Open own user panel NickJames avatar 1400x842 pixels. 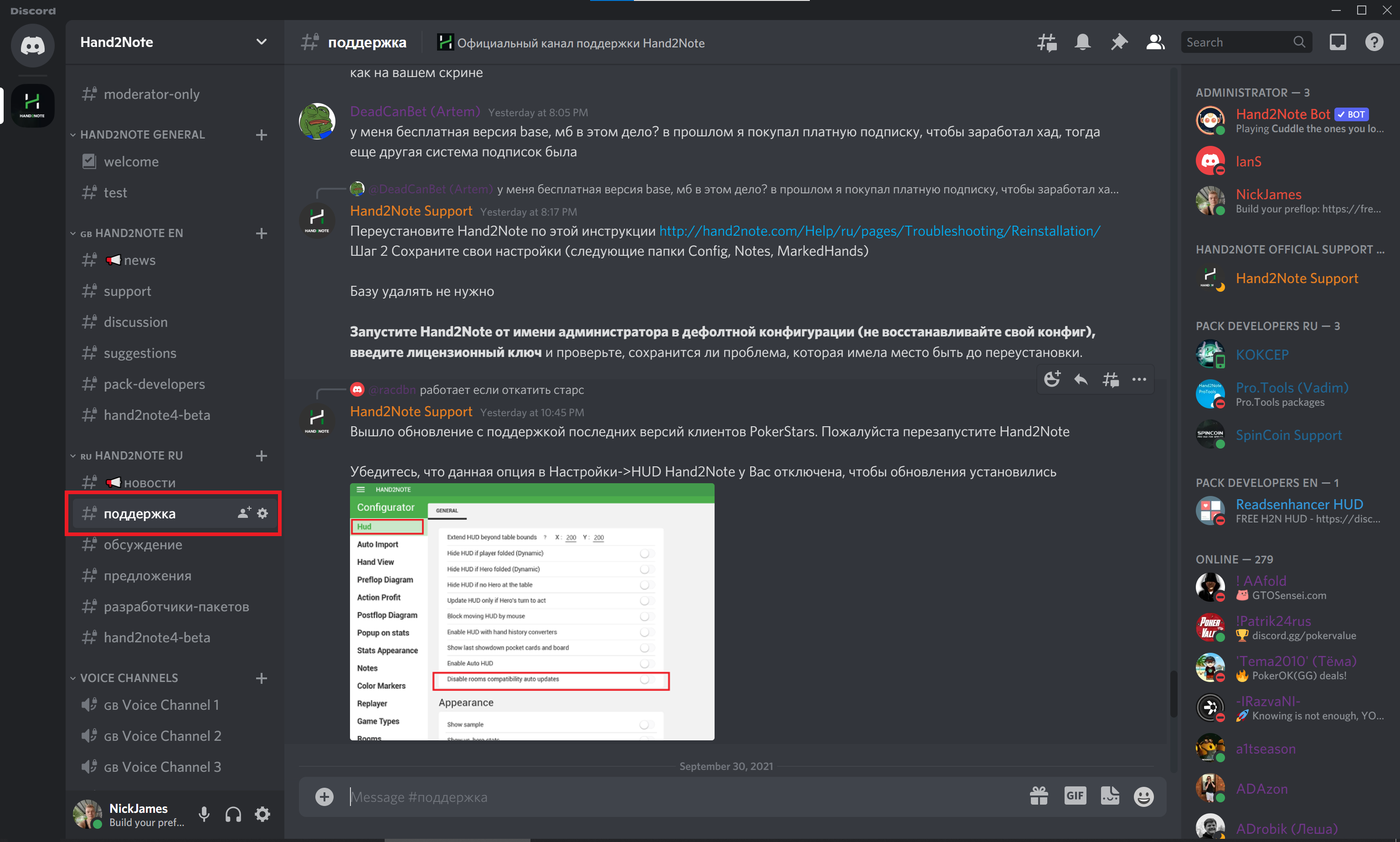tap(87, 814)
